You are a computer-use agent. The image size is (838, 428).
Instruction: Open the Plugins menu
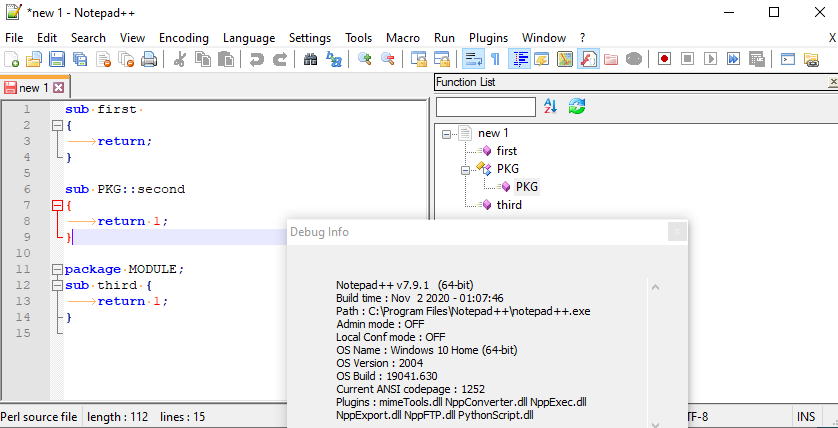tap(488, 38)
